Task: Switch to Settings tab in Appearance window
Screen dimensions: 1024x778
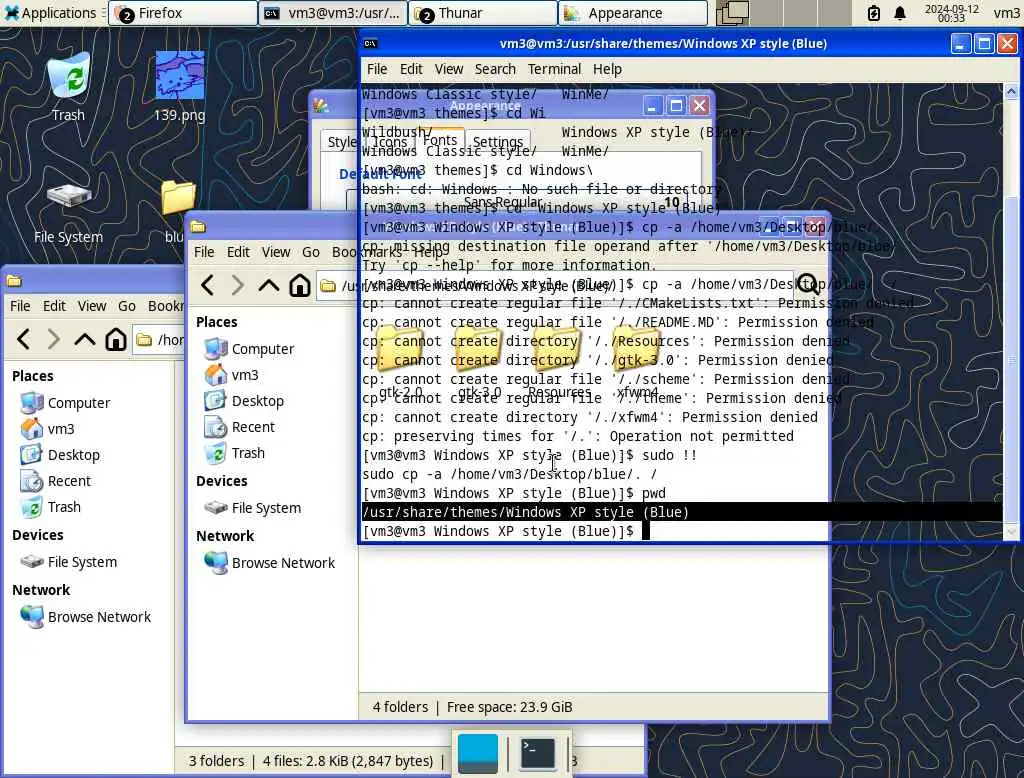Action: click(x=498, y=142)
